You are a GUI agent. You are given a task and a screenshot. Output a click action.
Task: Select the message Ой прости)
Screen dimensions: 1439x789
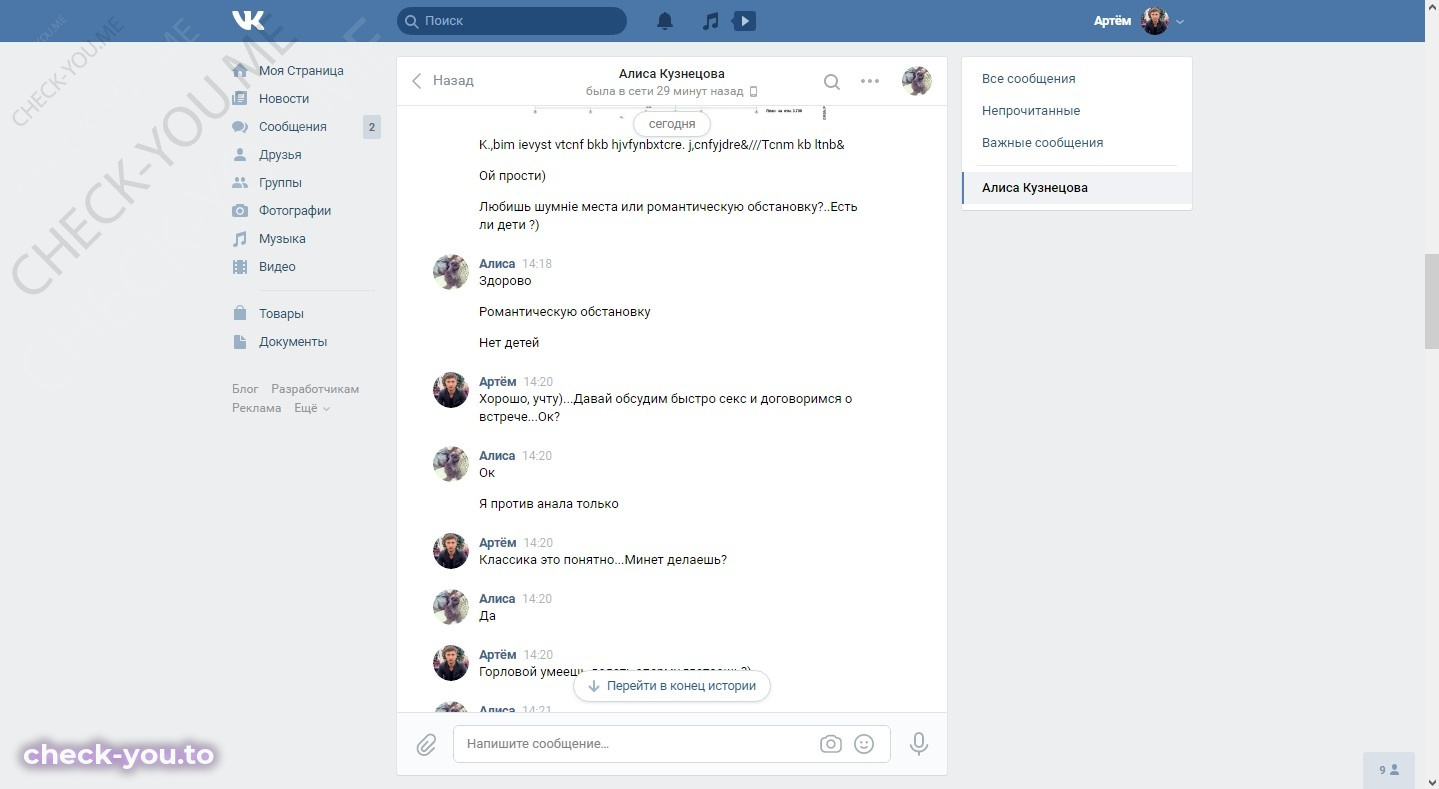click(512, 176)
